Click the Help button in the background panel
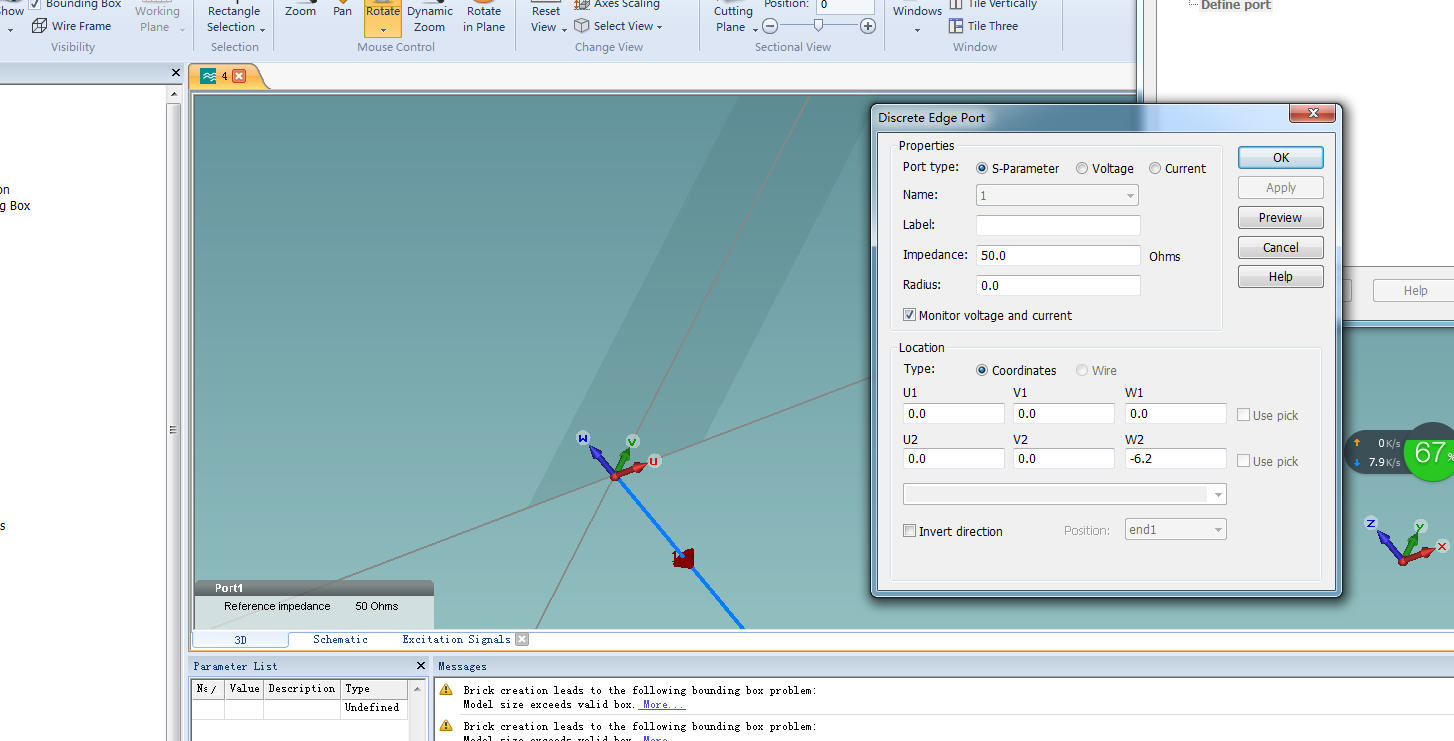 point(1413,290)
